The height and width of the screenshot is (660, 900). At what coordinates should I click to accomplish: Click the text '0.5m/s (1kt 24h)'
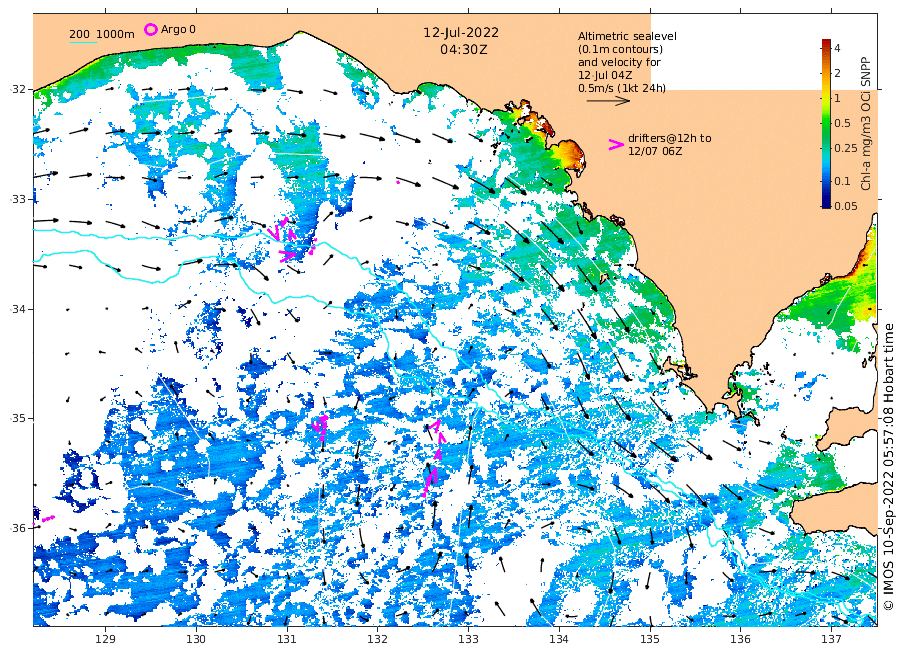pos(622,88)
